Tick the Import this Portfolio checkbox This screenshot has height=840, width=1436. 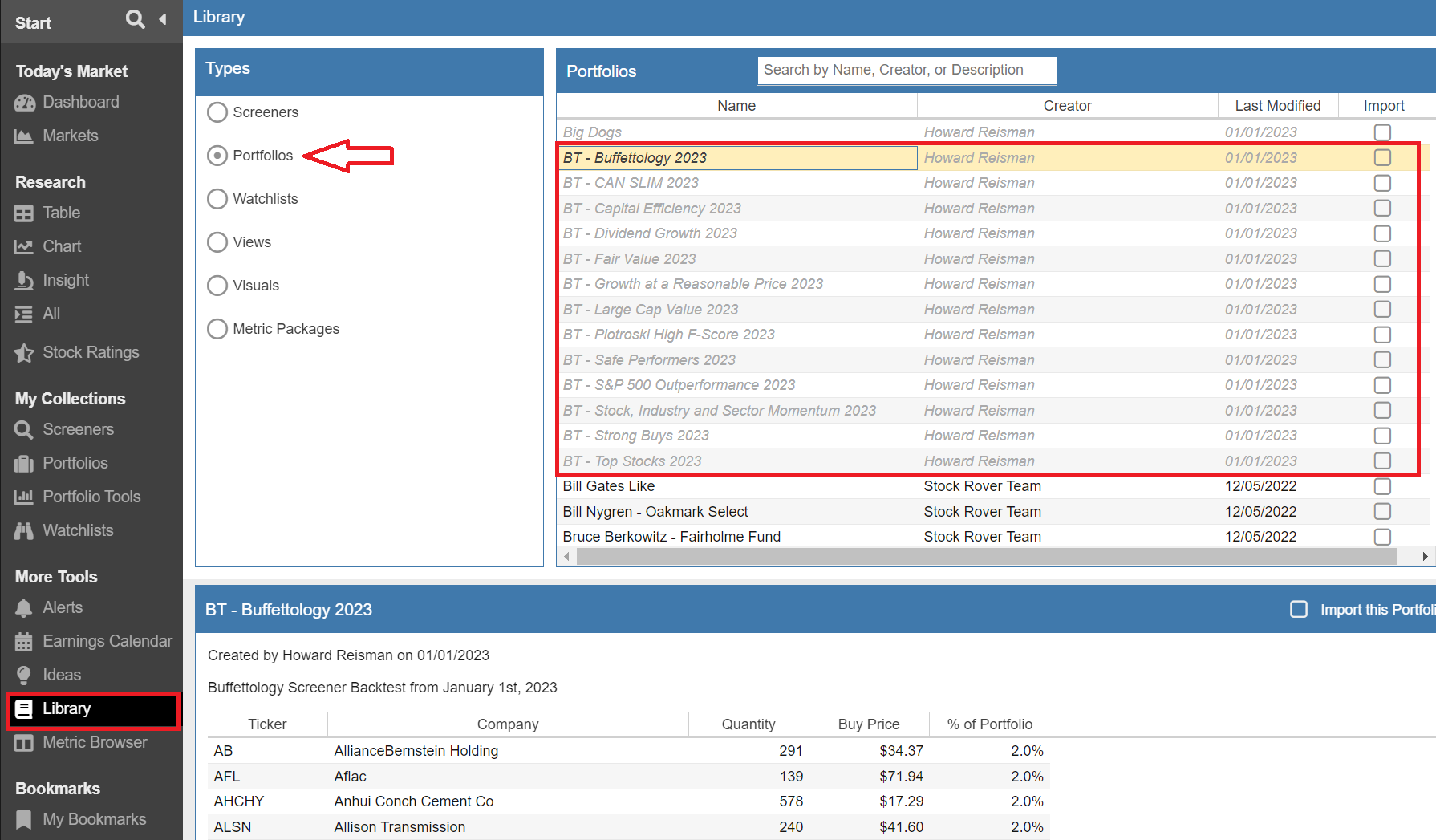(1299, 610)
